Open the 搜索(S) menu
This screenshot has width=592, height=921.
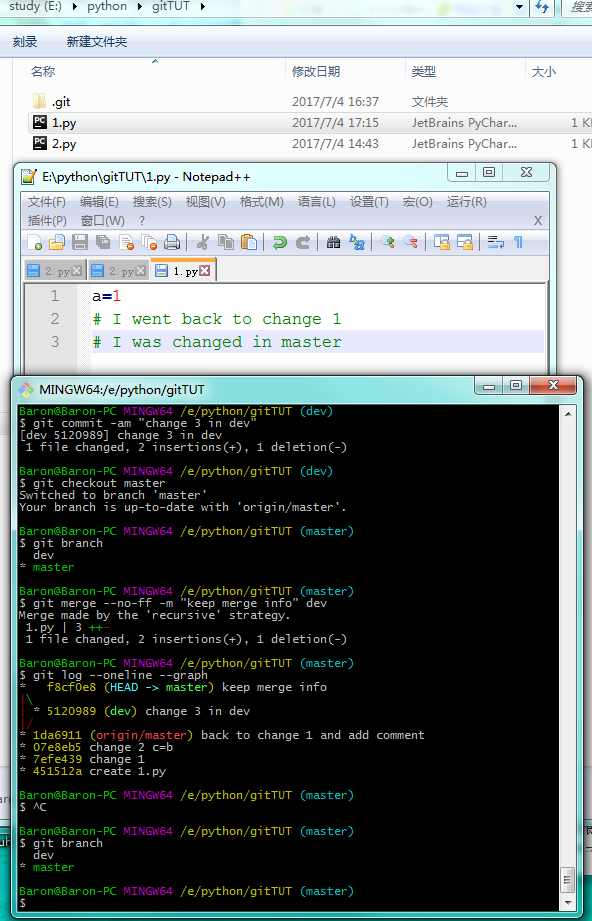click(152, 202)
